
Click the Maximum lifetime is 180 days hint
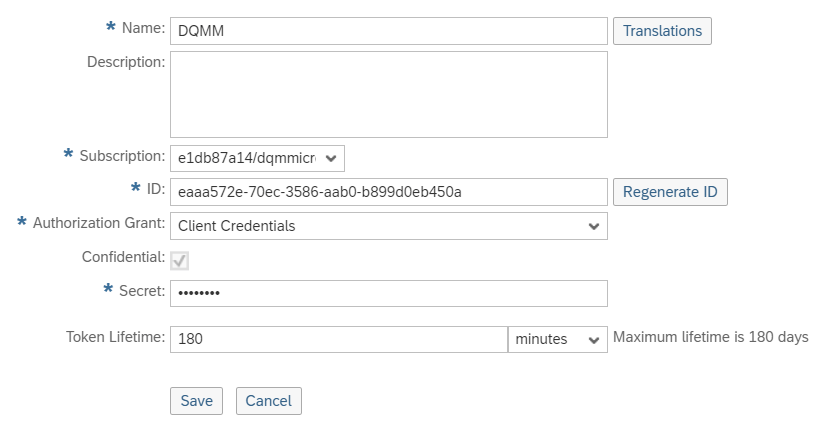[710, 337]
